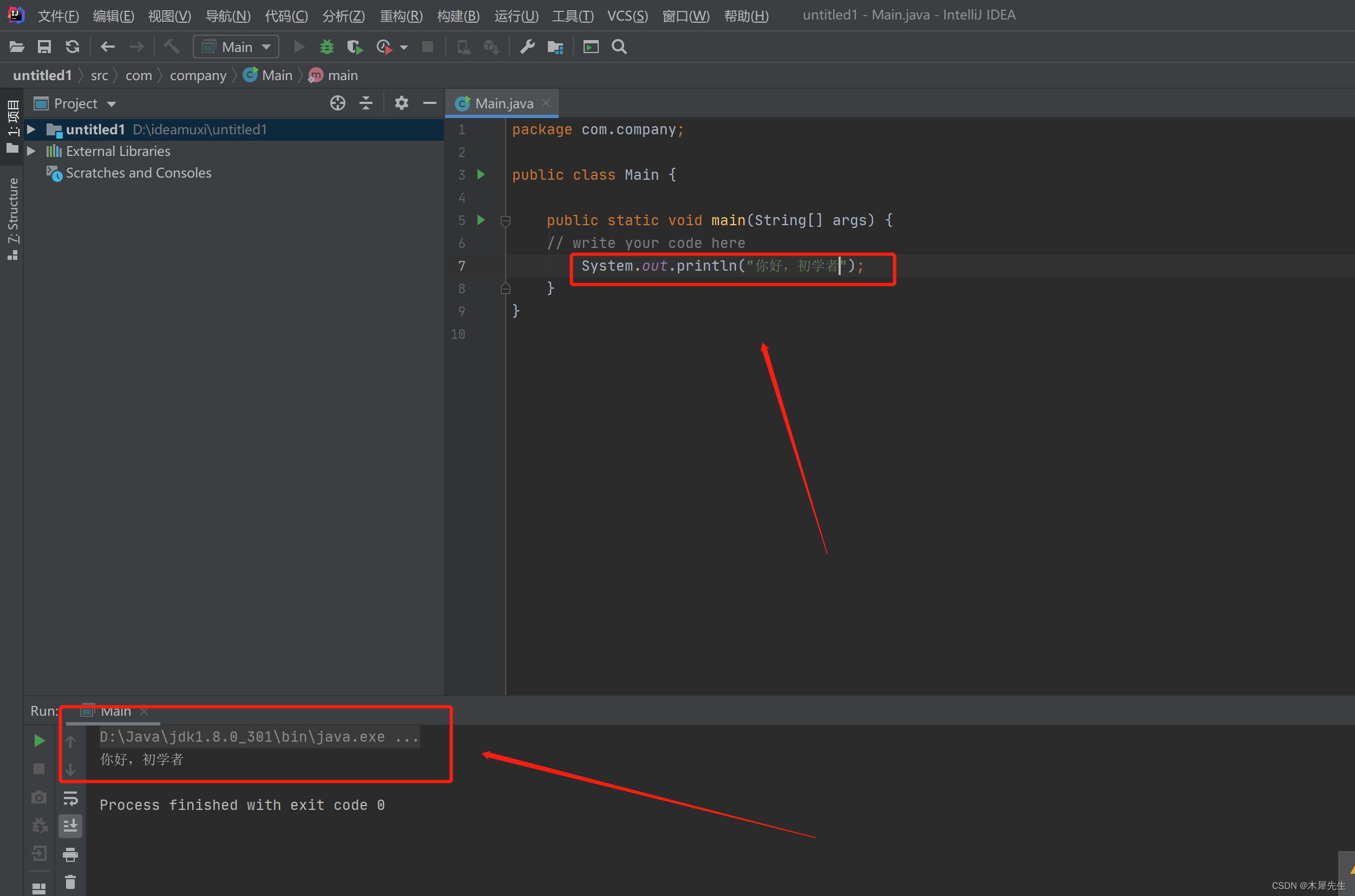1355x896 pixels.
Task: Click Synchronize refresh icon in toolbar
Action: [x=72, y=47]
